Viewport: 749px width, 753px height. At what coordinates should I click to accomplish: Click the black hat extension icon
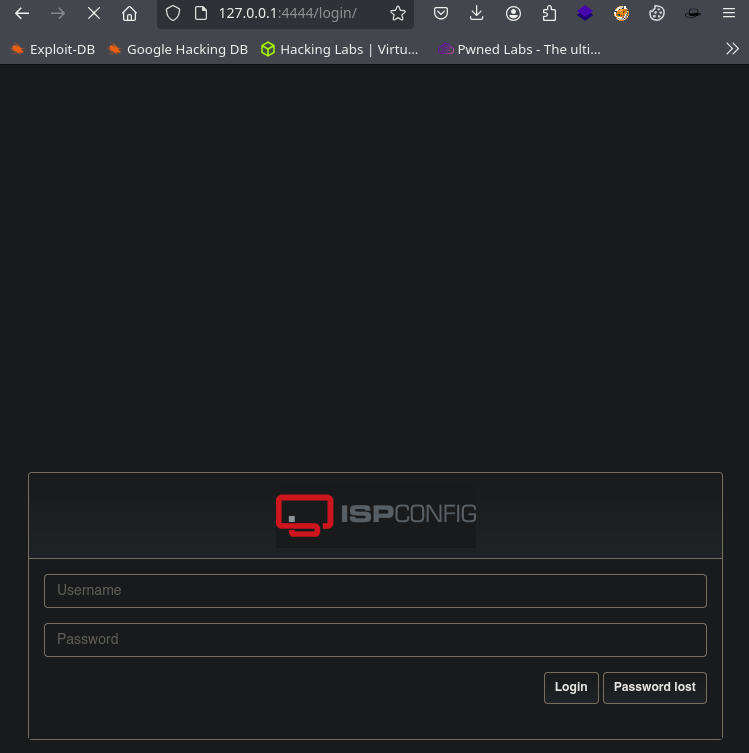[x=692, y=13]
